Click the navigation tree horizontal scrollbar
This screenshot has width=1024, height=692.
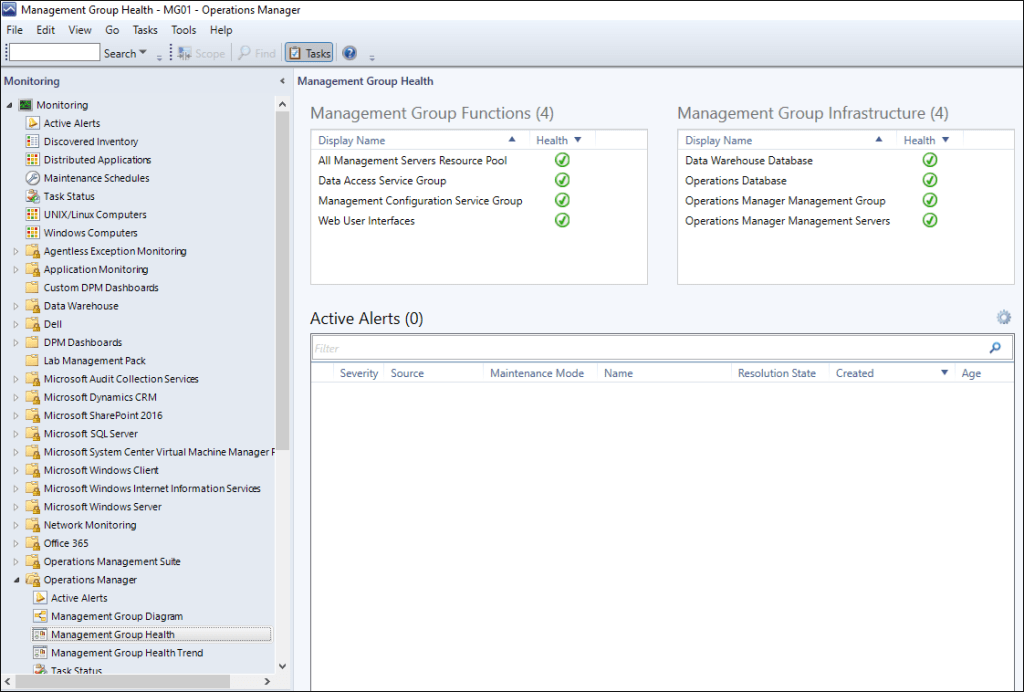coord(123,681)
